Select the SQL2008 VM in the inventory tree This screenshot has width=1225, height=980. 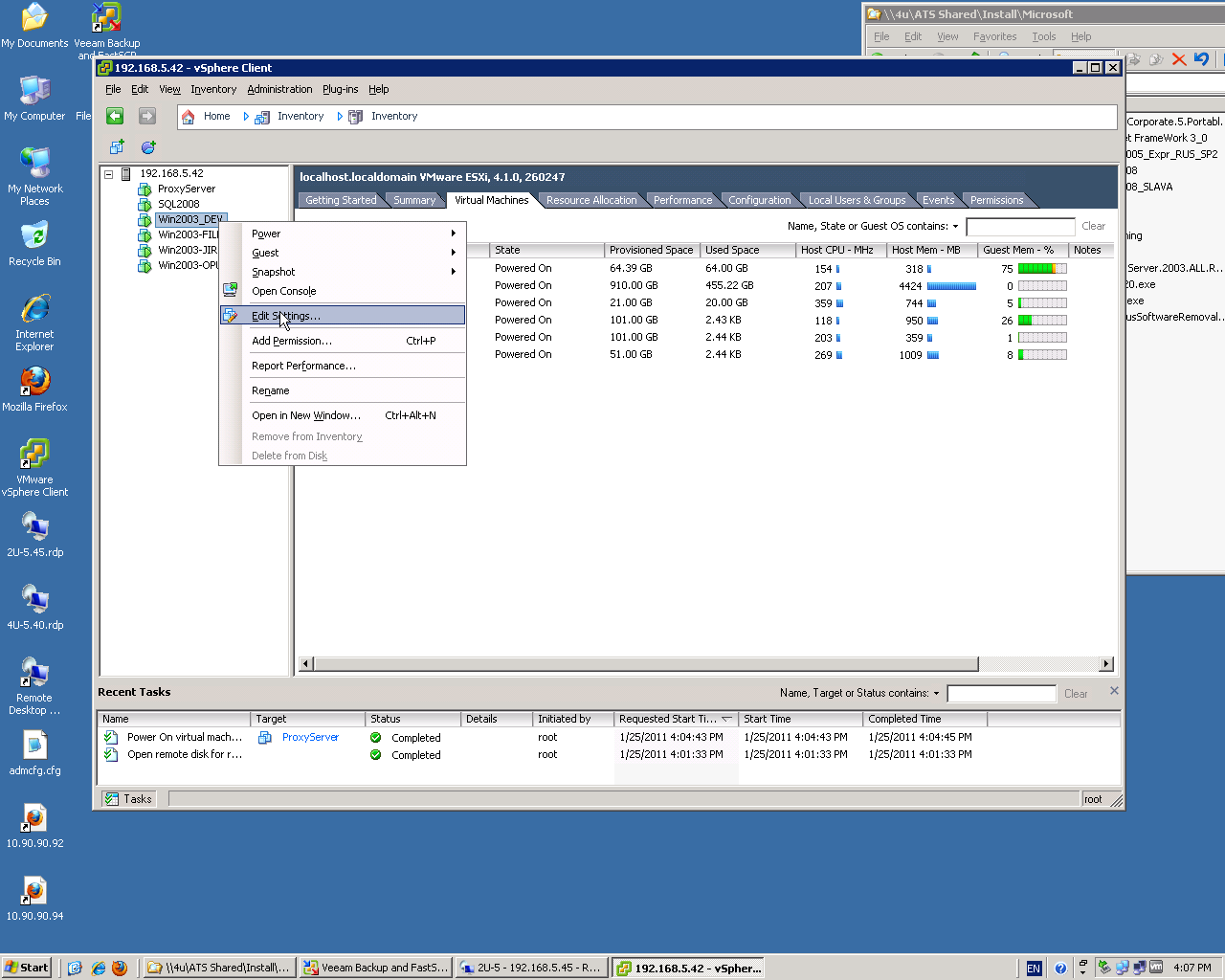click(x=179, y=204)
